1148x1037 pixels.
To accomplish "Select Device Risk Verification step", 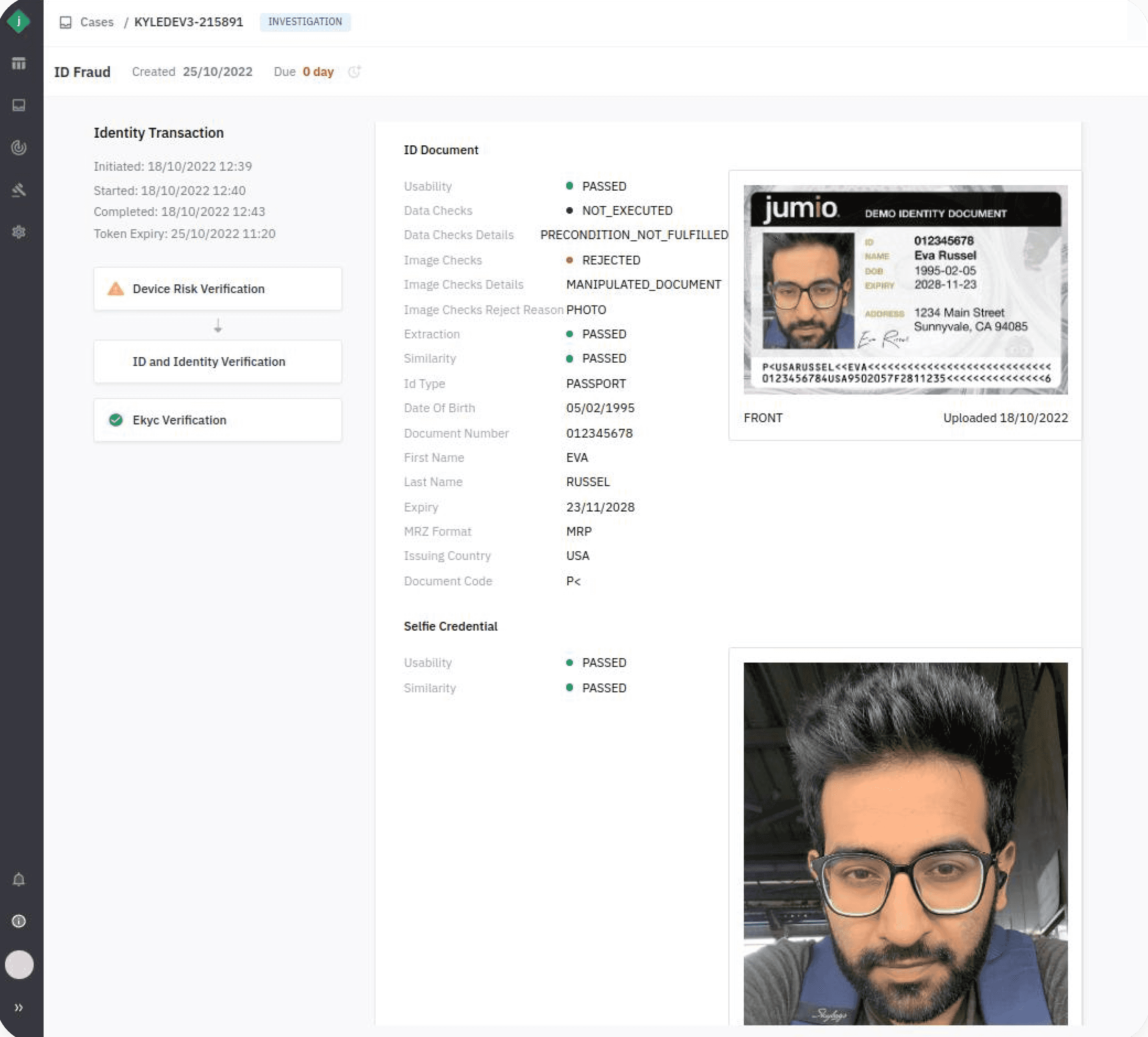I will coord(218,289).
